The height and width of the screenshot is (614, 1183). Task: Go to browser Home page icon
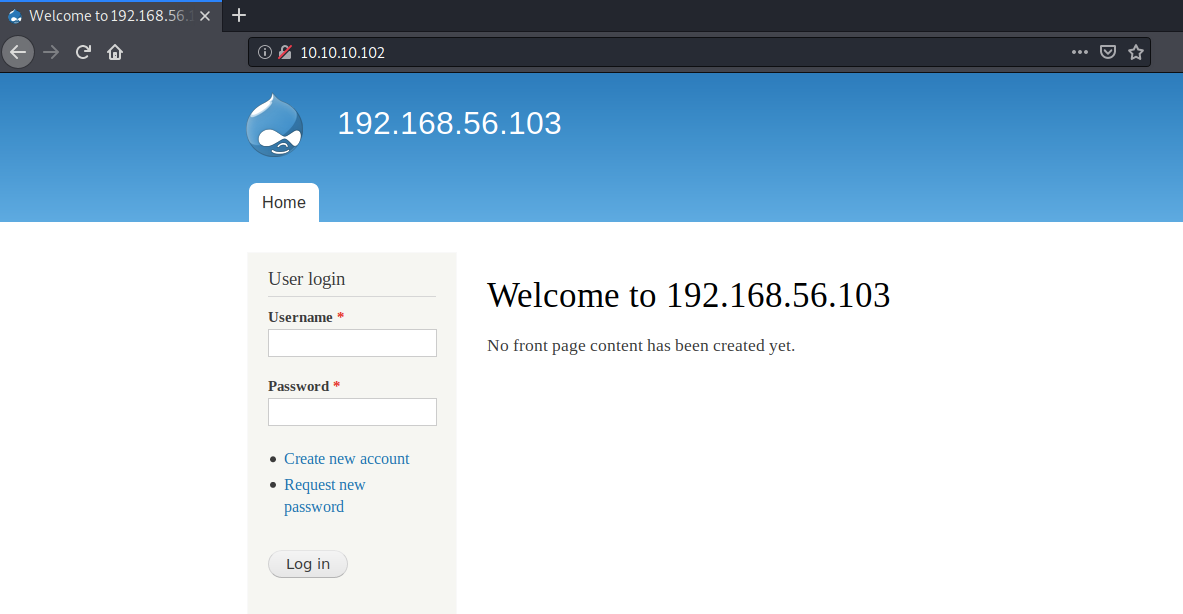tap(115, 52)
